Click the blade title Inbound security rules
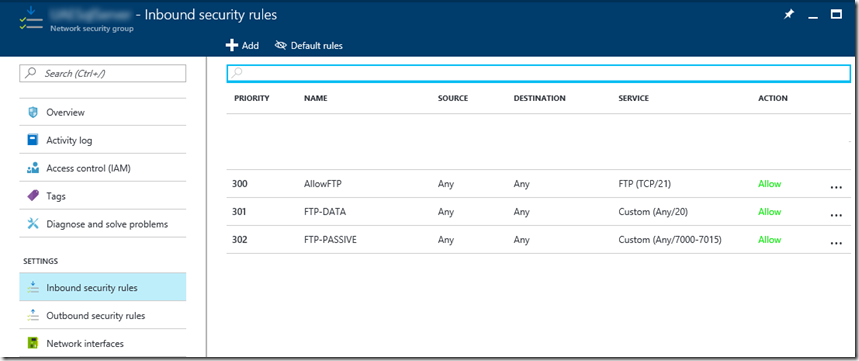This screenshot has width=859, height=361. (211, 15)
